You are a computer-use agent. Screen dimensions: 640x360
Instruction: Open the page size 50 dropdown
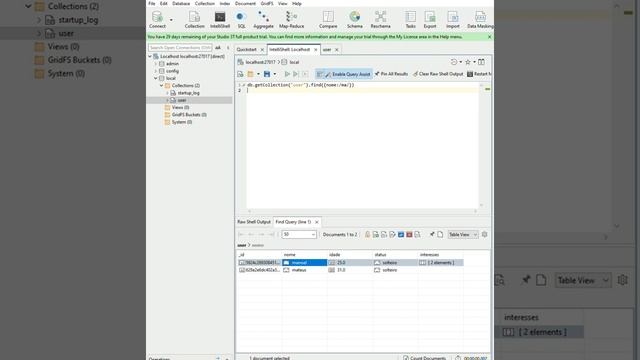pyautogui.click(x=299, y=234)
